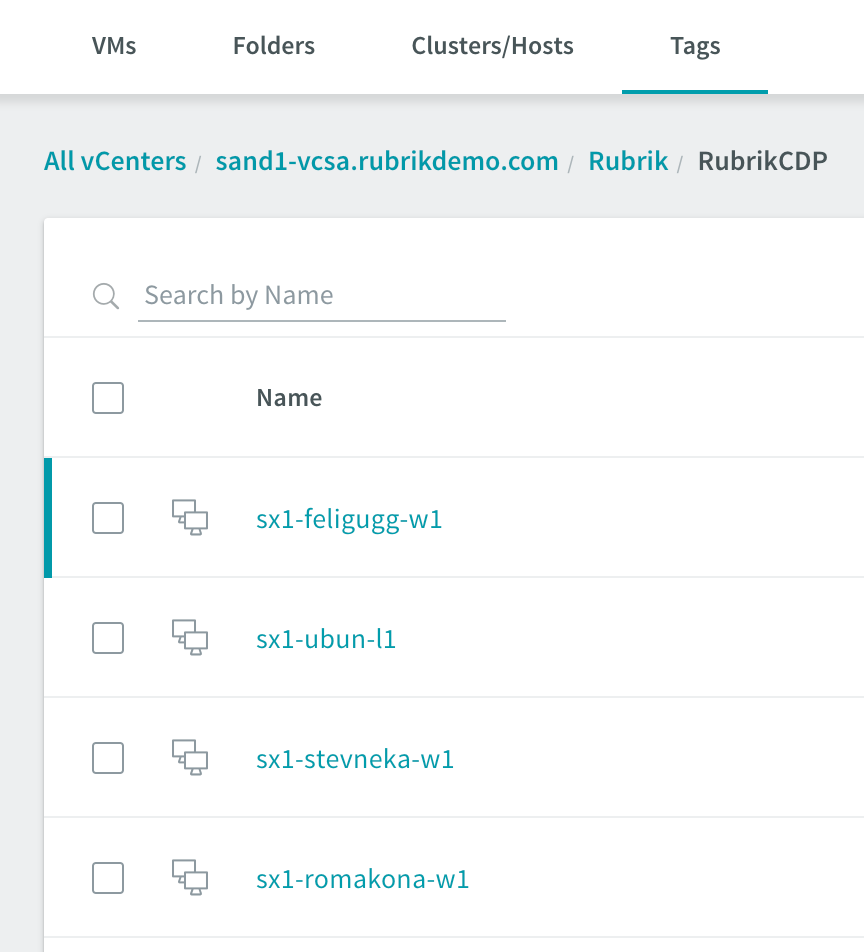This screenshot has width=864, height=952.
Task: Go to the Clusters/Hosts tab
Action: pyautogui.click(x=492, y=46)
